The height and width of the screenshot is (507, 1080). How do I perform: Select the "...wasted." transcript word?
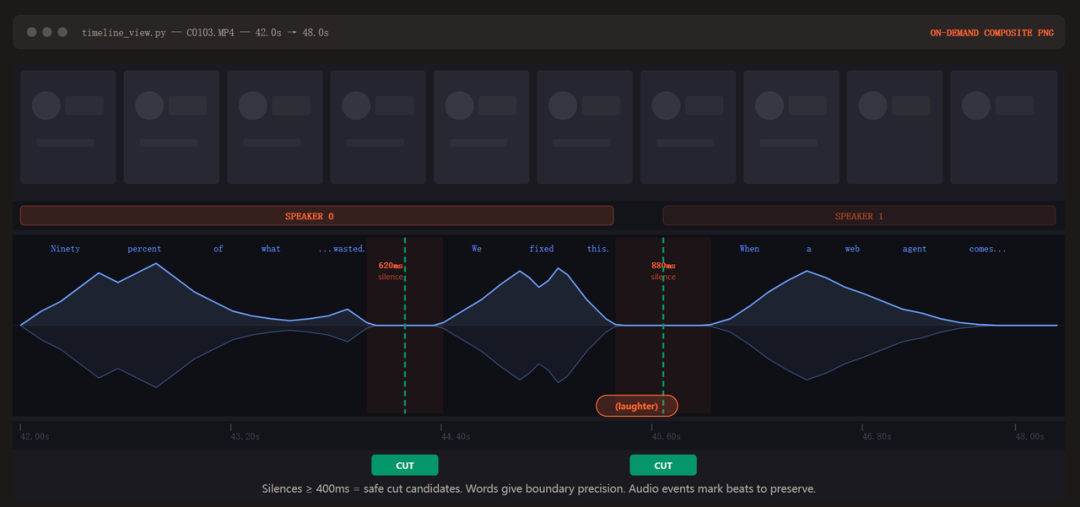342,249
